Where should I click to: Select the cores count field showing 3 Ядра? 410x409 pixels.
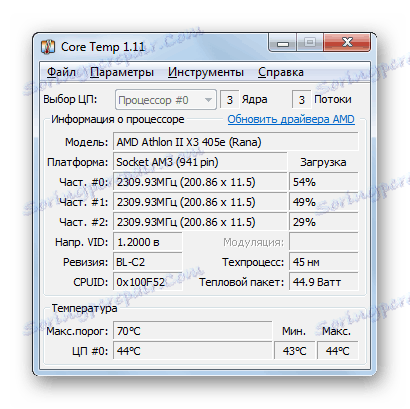[230, 99]
